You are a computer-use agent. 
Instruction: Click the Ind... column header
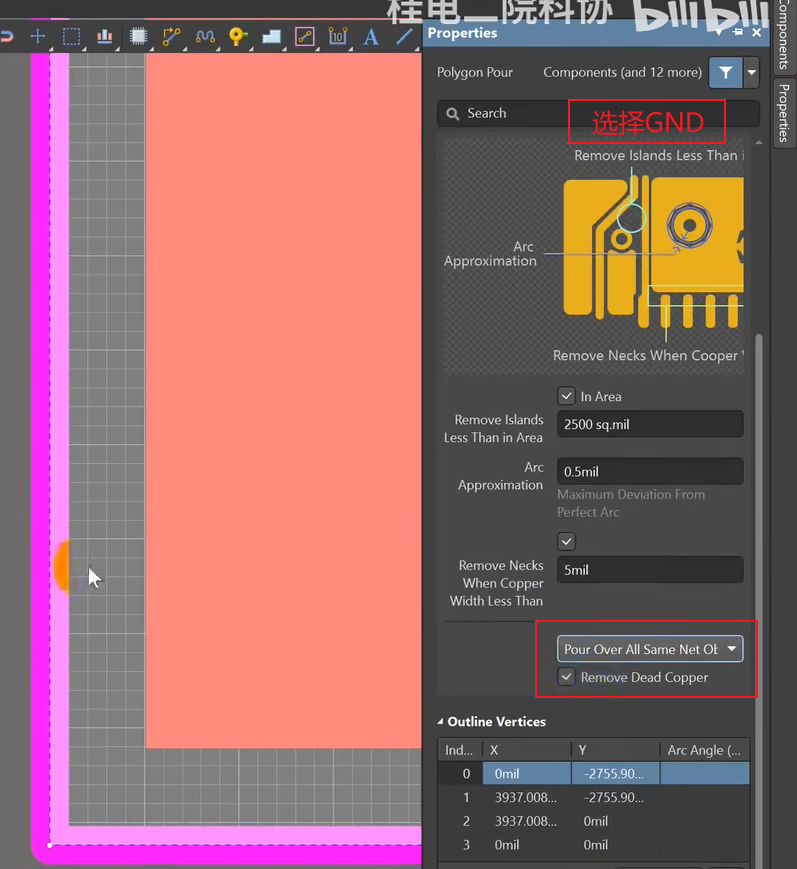coord(459,750)
